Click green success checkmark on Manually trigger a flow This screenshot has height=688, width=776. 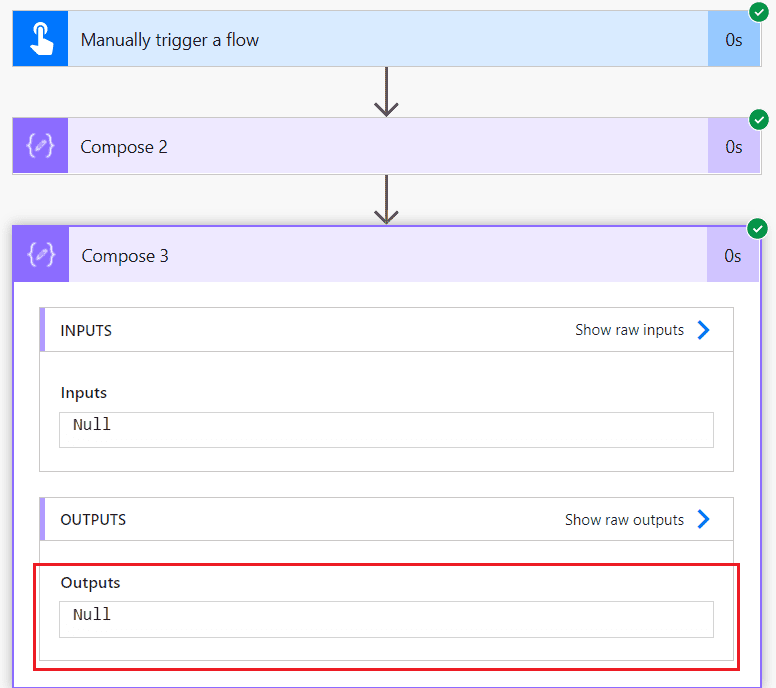(x=759, y=12)
